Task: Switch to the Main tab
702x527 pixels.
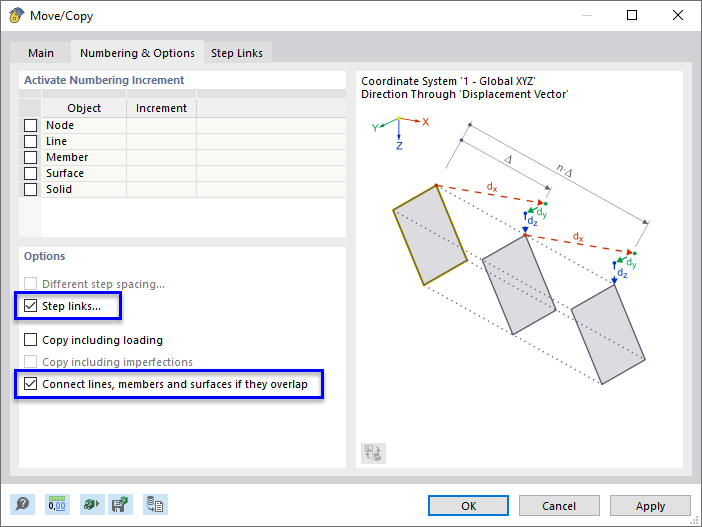Action: [x=41, y=53]
